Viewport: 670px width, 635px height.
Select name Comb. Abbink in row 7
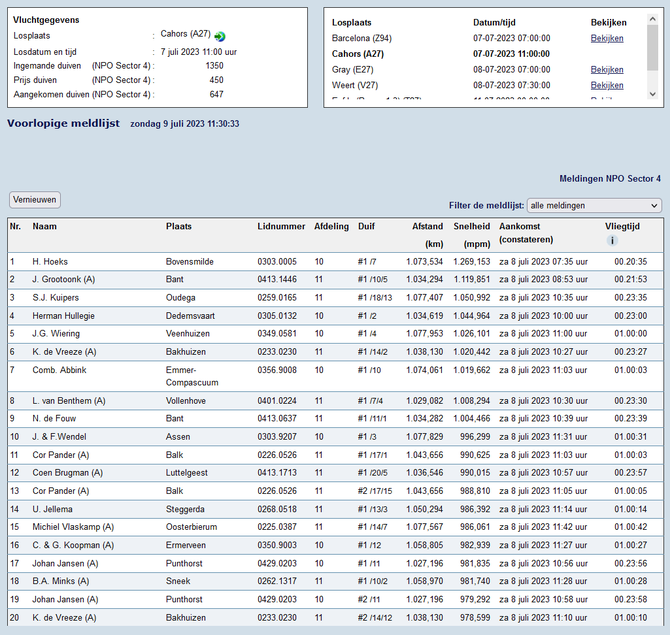click(x=59, y=370)
